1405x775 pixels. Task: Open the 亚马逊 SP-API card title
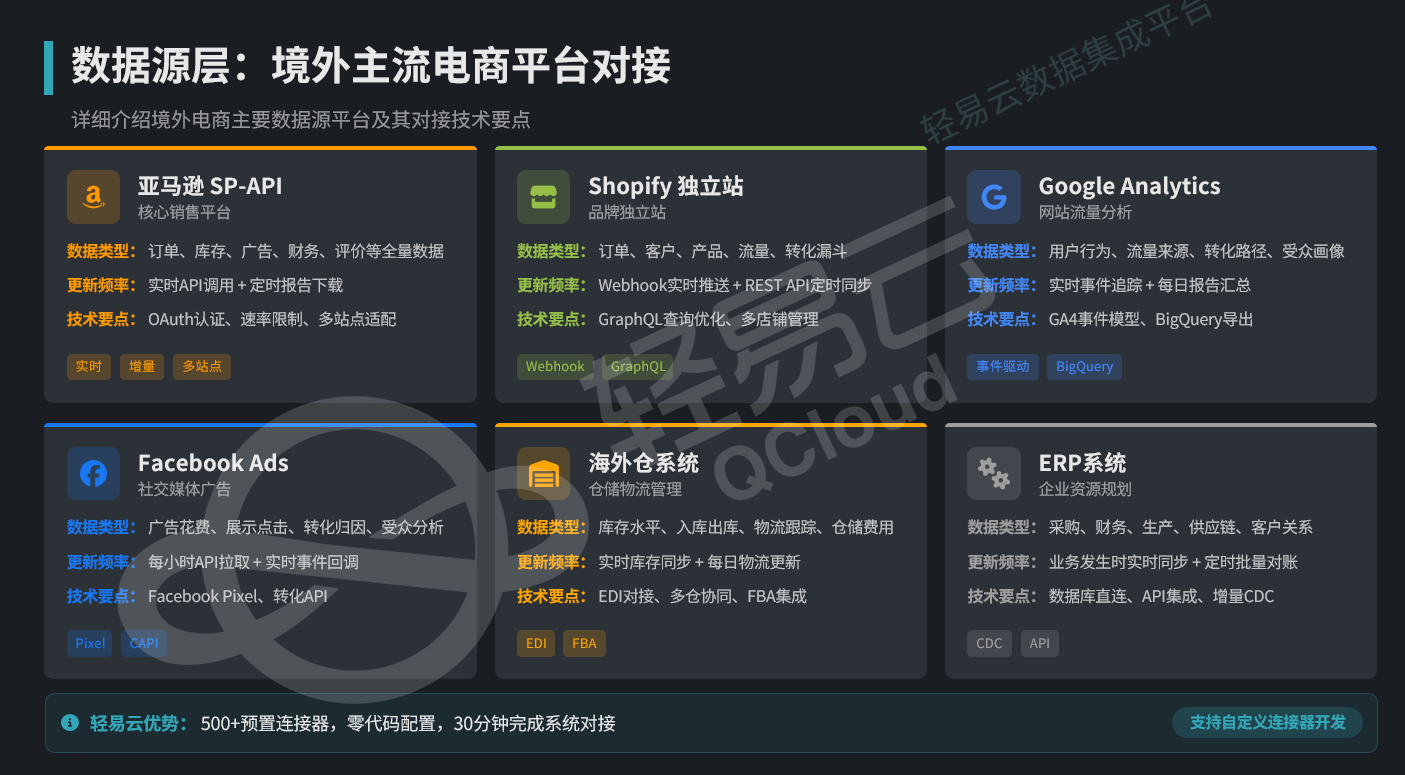[210, 186]
